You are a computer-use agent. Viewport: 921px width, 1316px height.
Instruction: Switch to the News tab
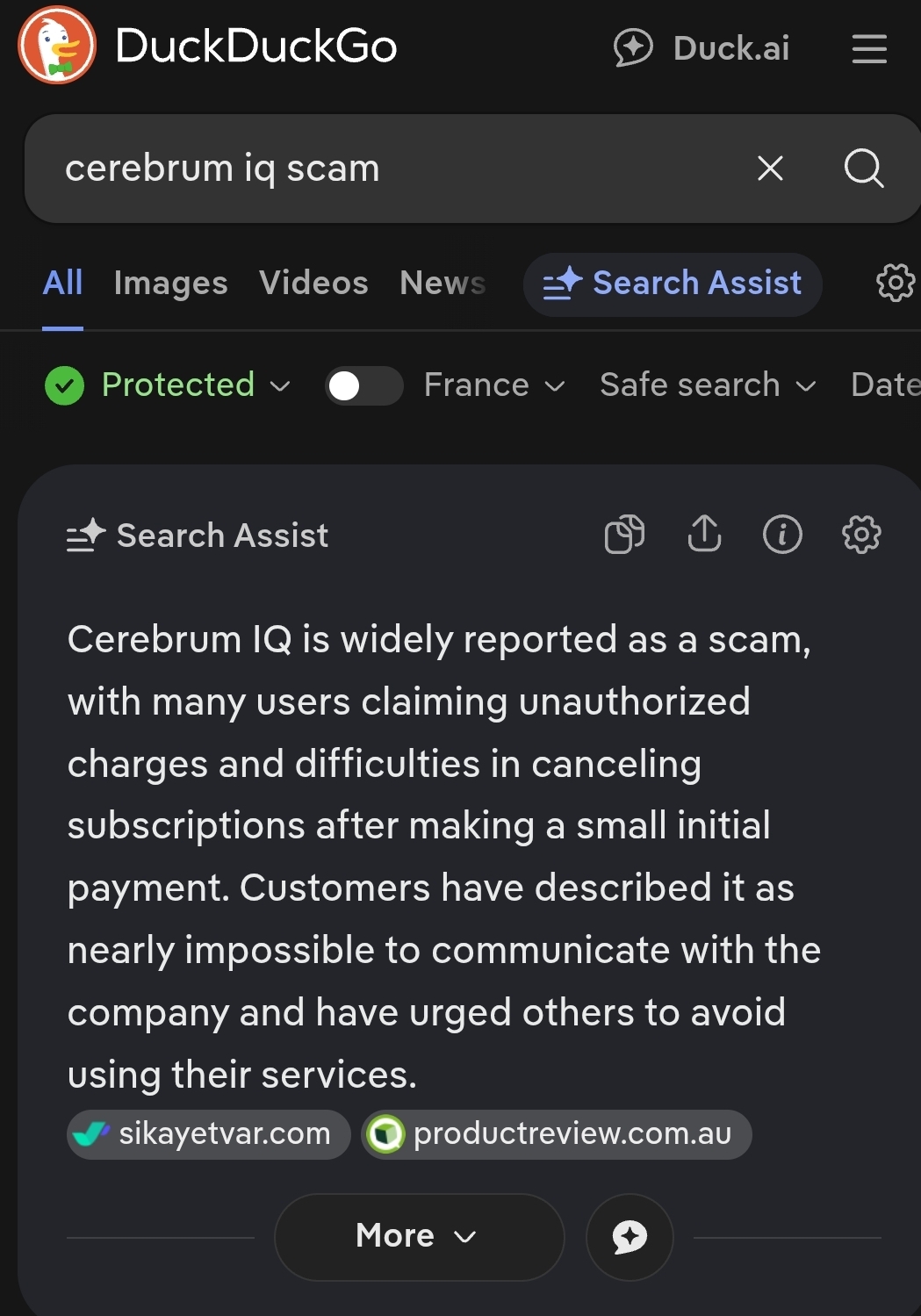click(x=443, y=283)
